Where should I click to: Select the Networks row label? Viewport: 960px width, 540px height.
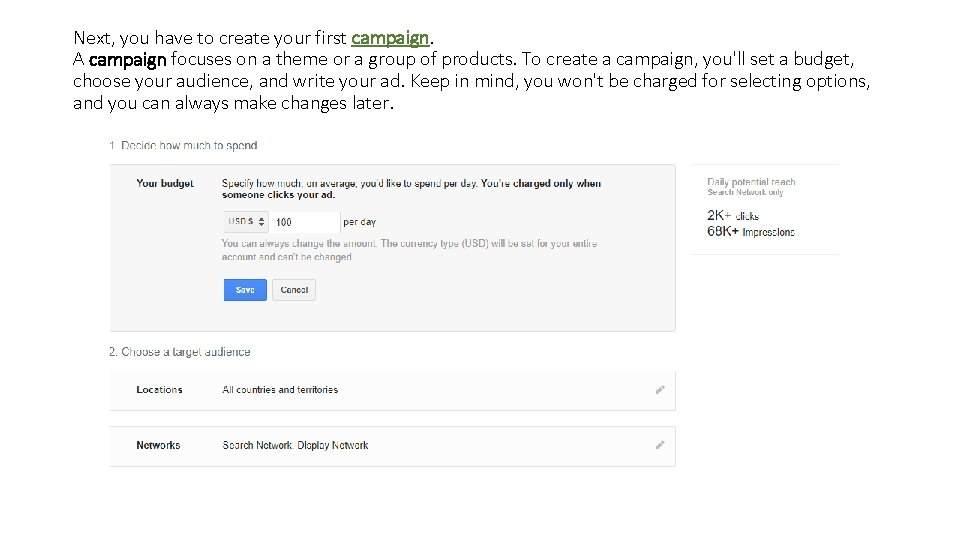point(158,445)
